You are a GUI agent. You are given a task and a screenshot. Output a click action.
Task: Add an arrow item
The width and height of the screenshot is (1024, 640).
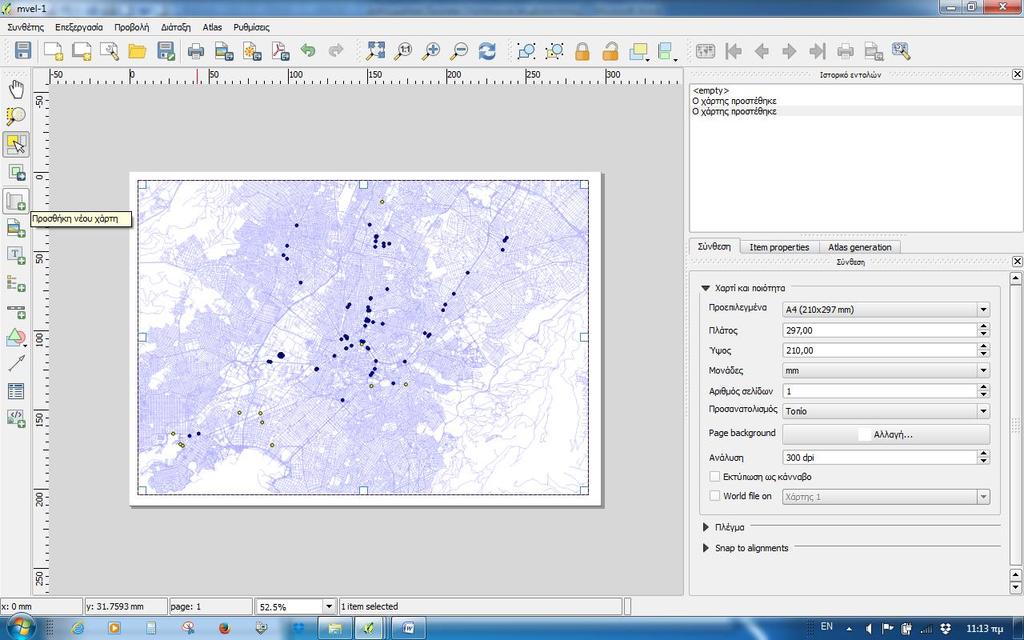16,364
